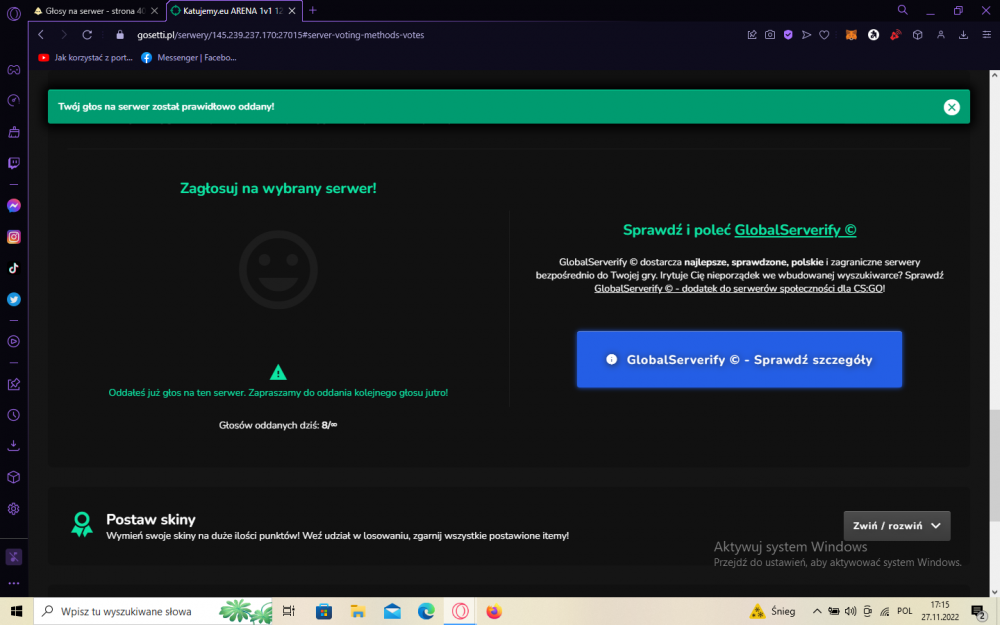Open GX Control speedometer icon in sidebar

point(13,101)
